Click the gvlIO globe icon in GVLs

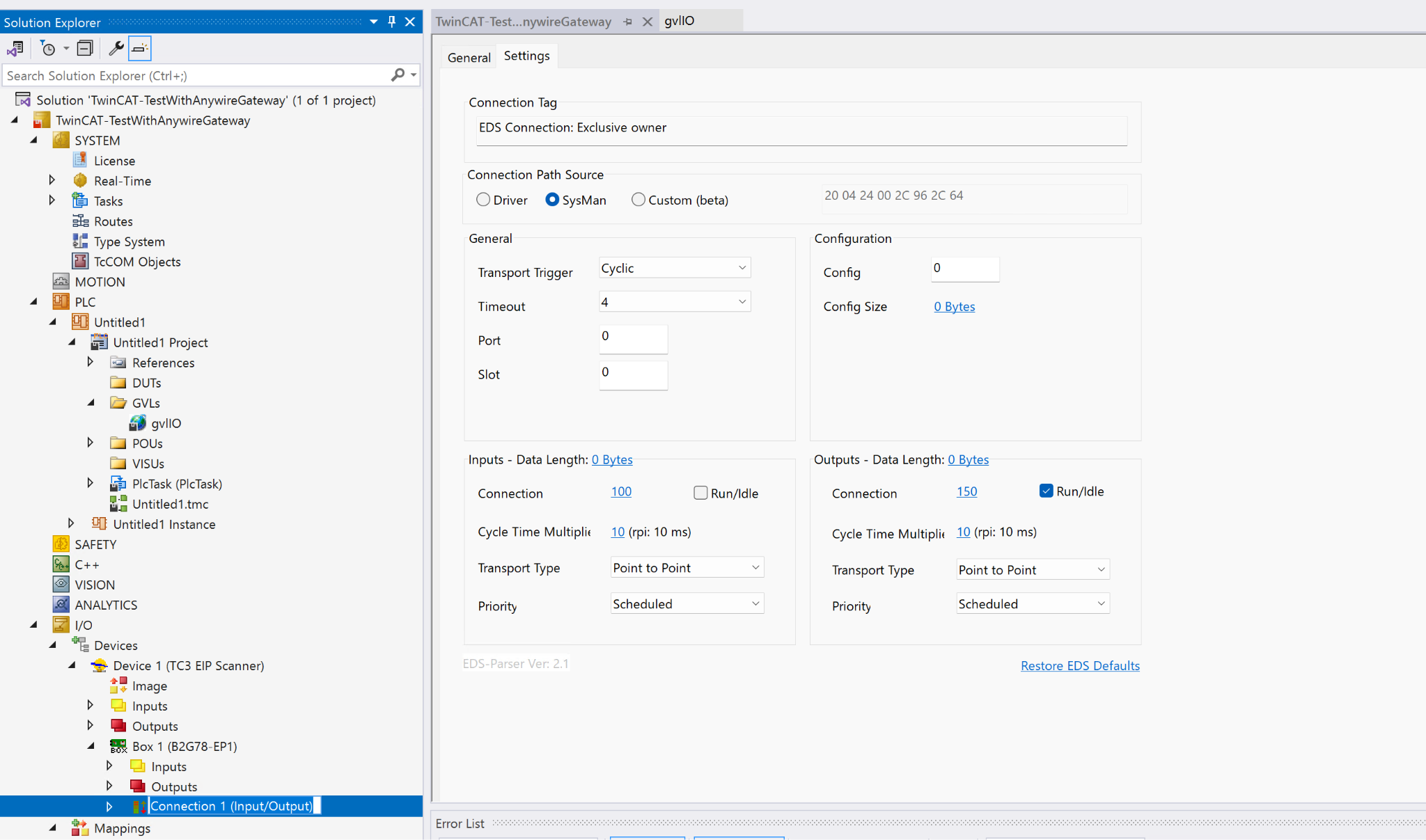(x=138, y=423)
